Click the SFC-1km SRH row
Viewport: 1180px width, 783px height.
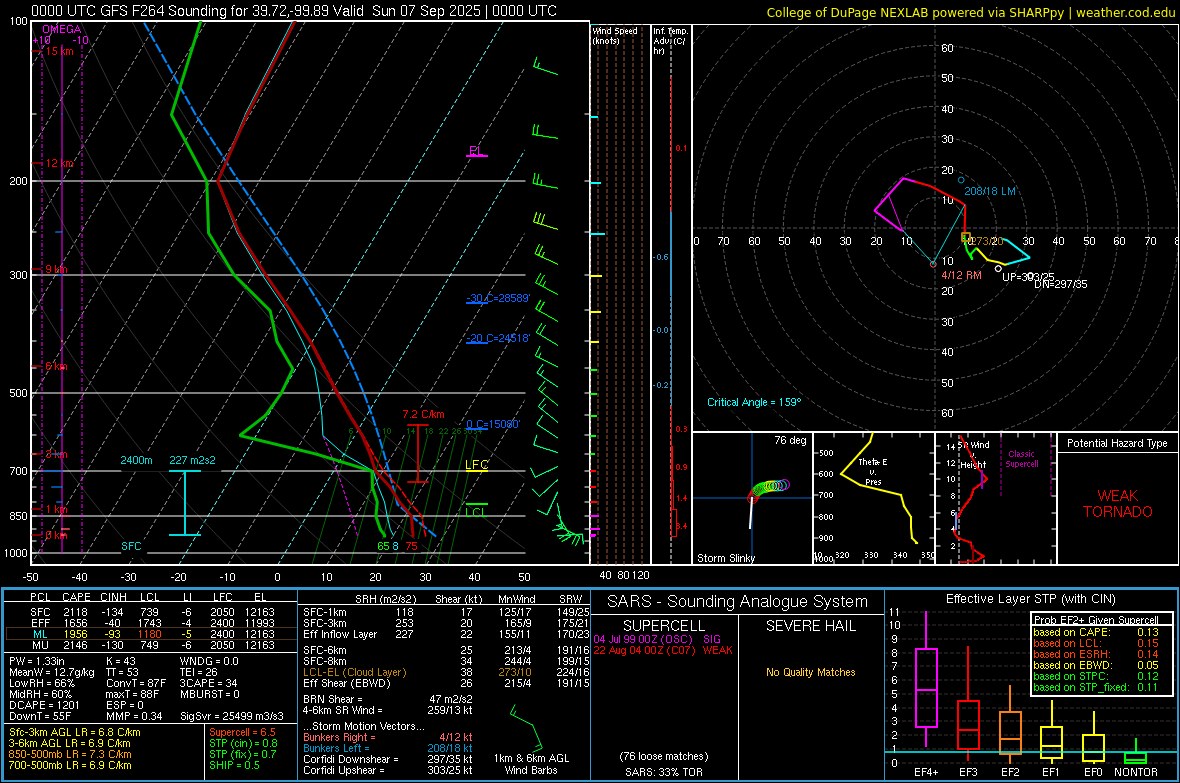coord(446,612)
